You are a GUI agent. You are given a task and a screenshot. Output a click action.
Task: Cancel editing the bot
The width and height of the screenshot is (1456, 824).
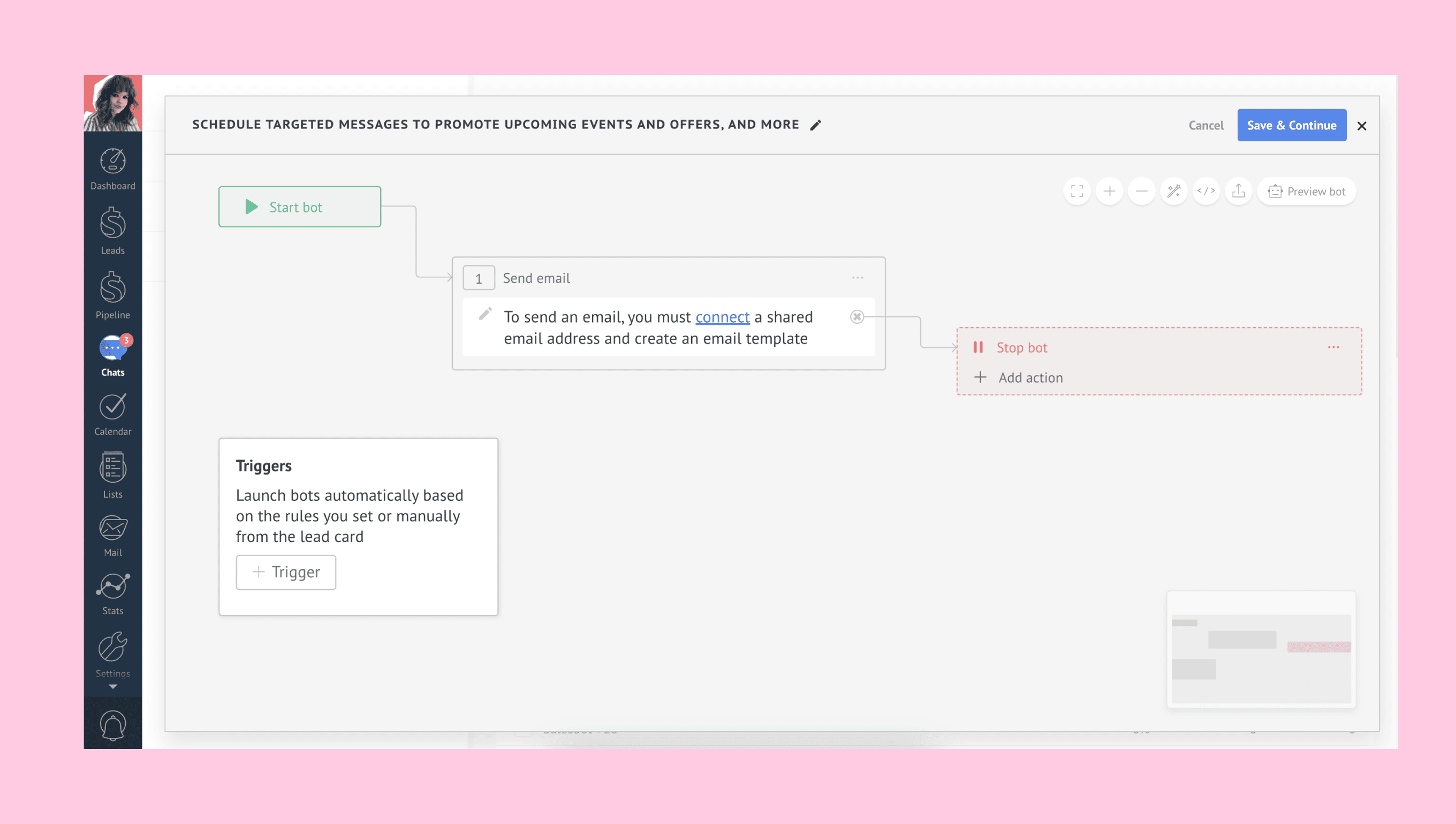click(1206, 125)
